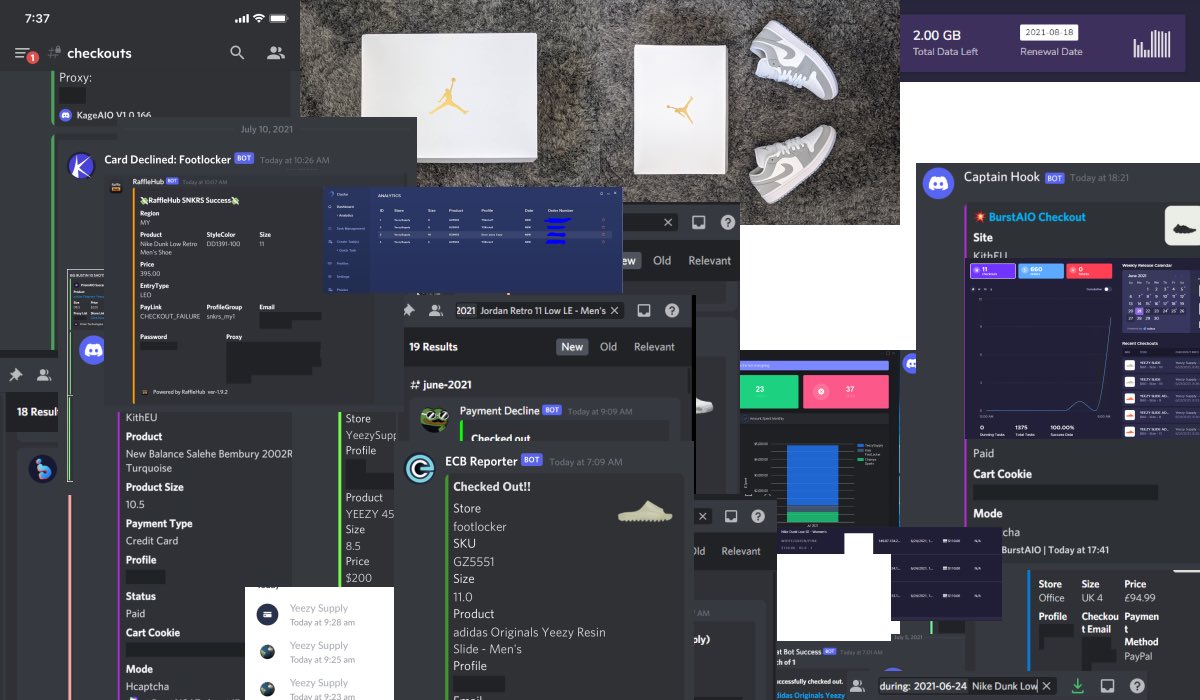Click the Captain Hook username
This screenshot has height=700, width=1200.
point(1001,177)
